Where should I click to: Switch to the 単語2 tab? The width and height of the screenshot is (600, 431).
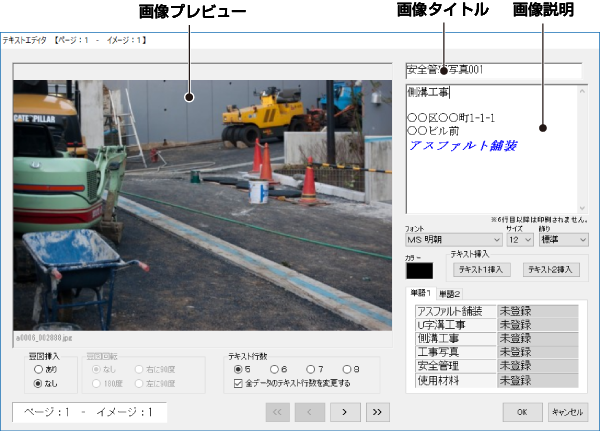click(x=450, y=294)
